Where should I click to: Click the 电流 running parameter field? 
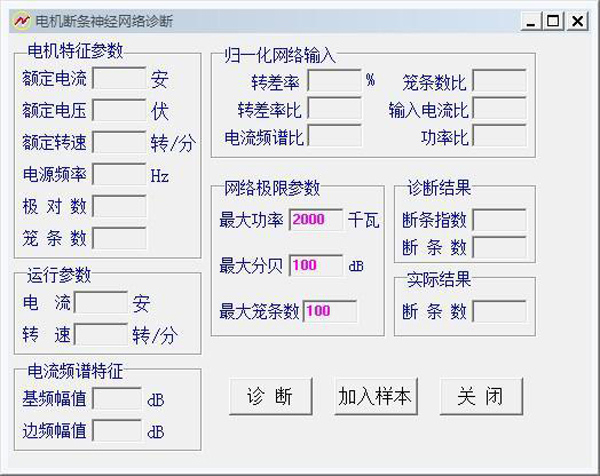(101, 301)
